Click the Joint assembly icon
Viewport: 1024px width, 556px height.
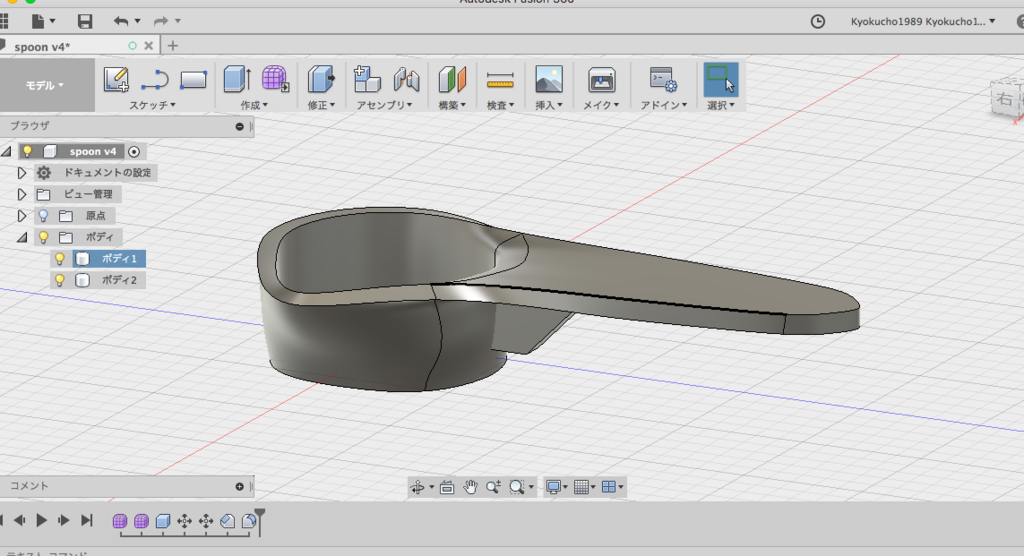pos(406,79)
